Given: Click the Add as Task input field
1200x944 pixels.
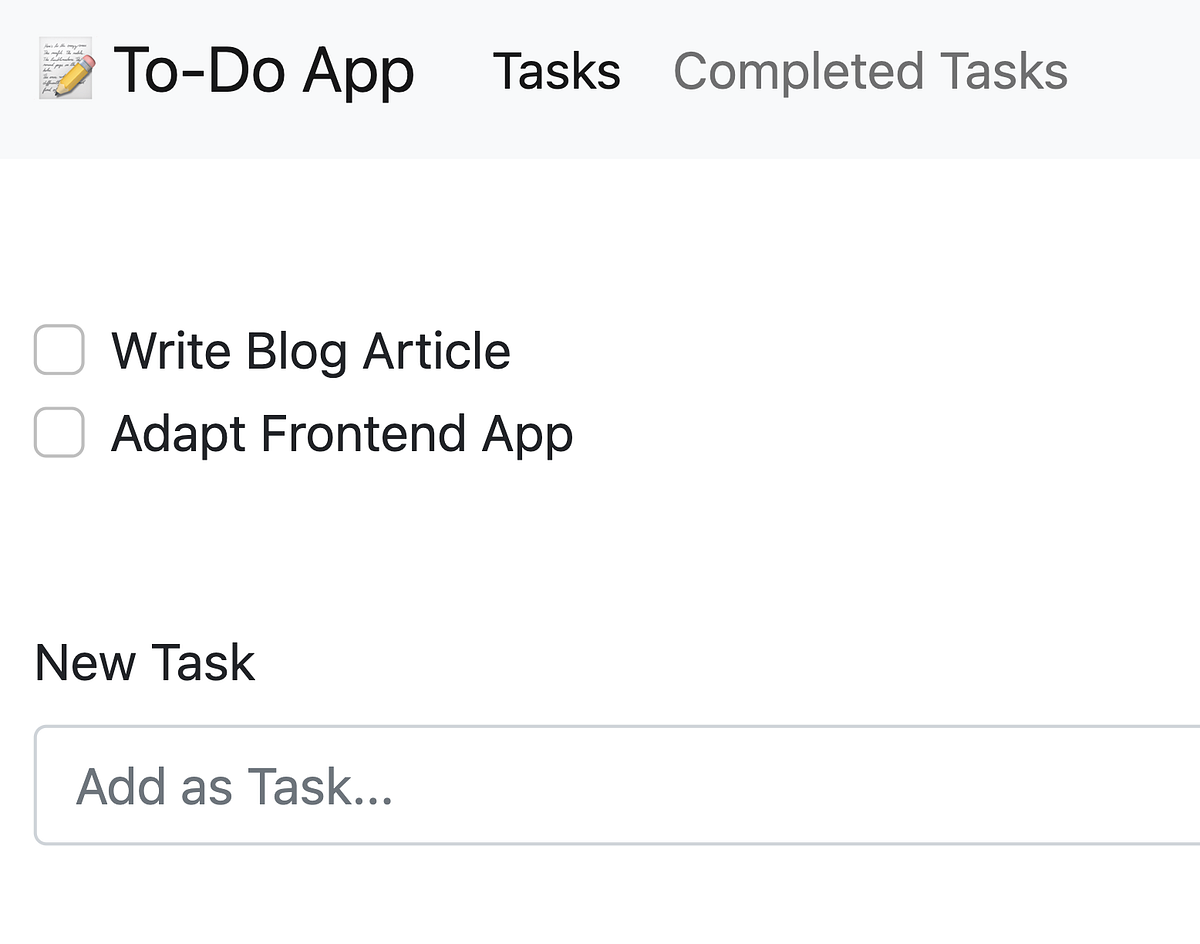Looking at the screenshot, I should click(x=600, y=786).
